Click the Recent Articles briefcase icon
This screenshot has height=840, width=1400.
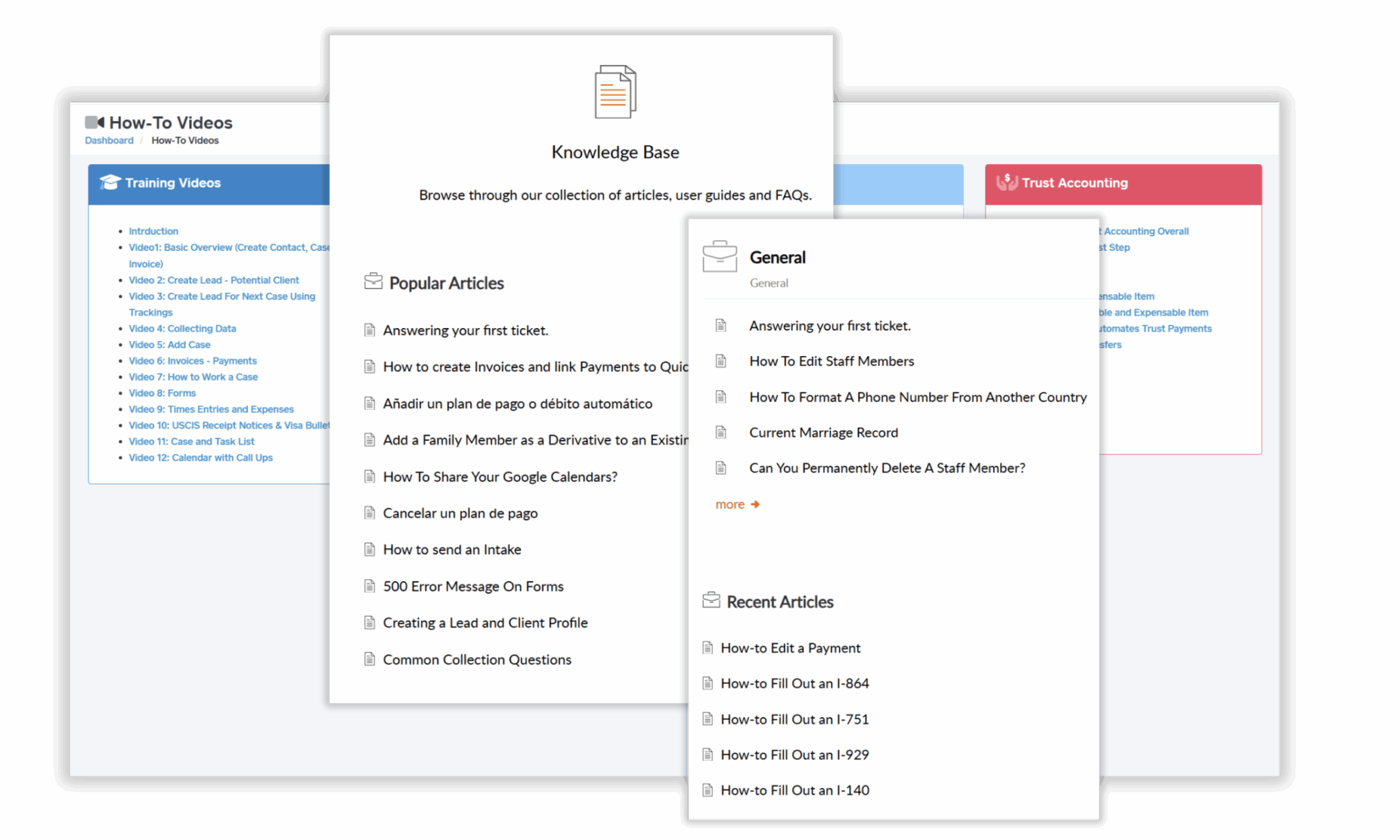coord(711,601)
